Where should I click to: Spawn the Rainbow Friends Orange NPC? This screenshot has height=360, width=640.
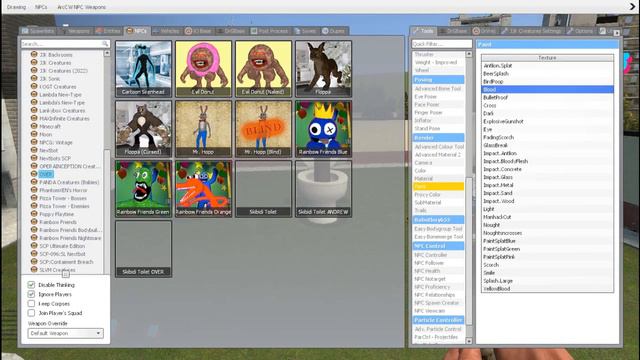[x=203, y=189]
